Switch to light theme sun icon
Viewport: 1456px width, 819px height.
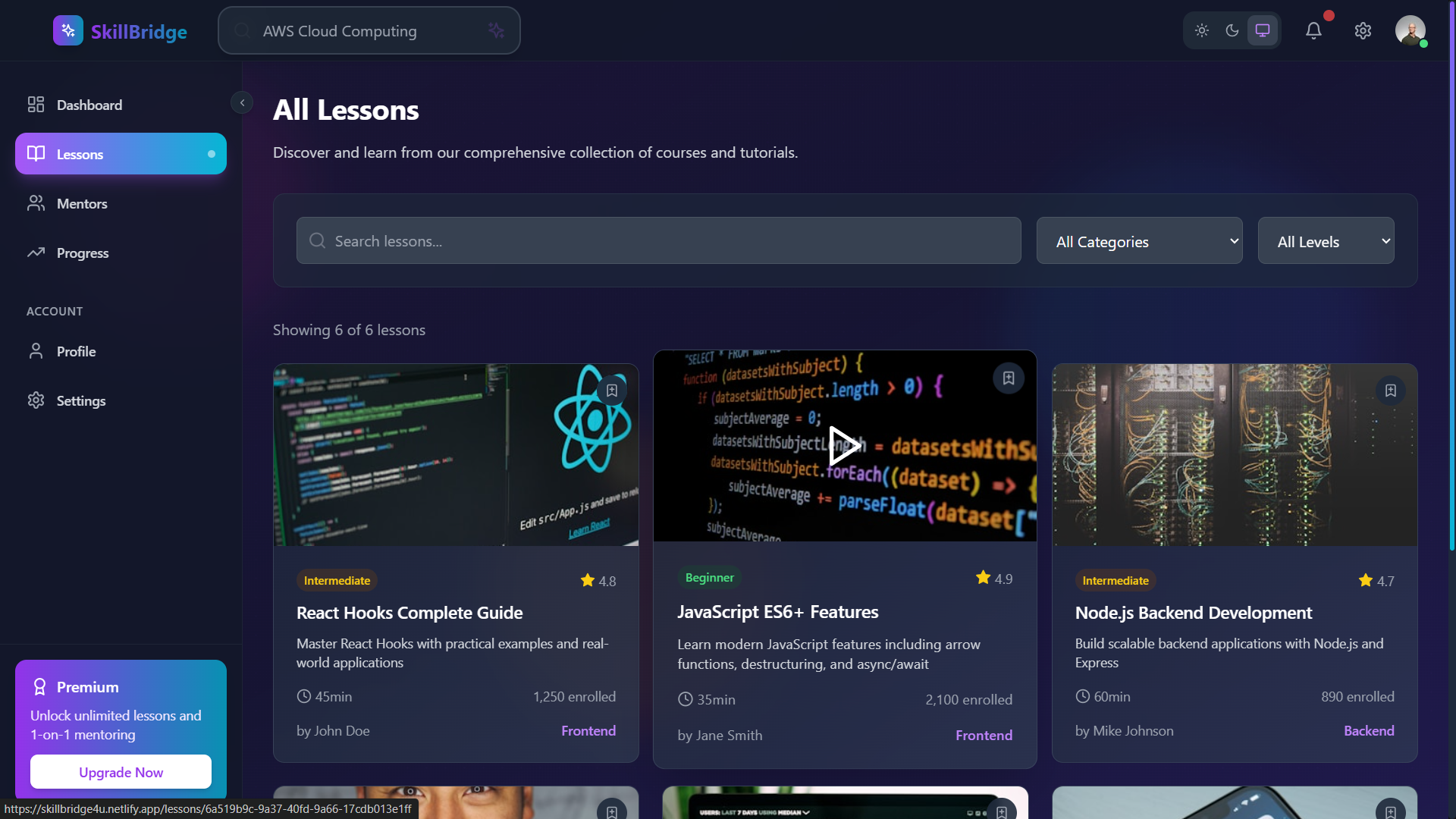(1202, 30)
